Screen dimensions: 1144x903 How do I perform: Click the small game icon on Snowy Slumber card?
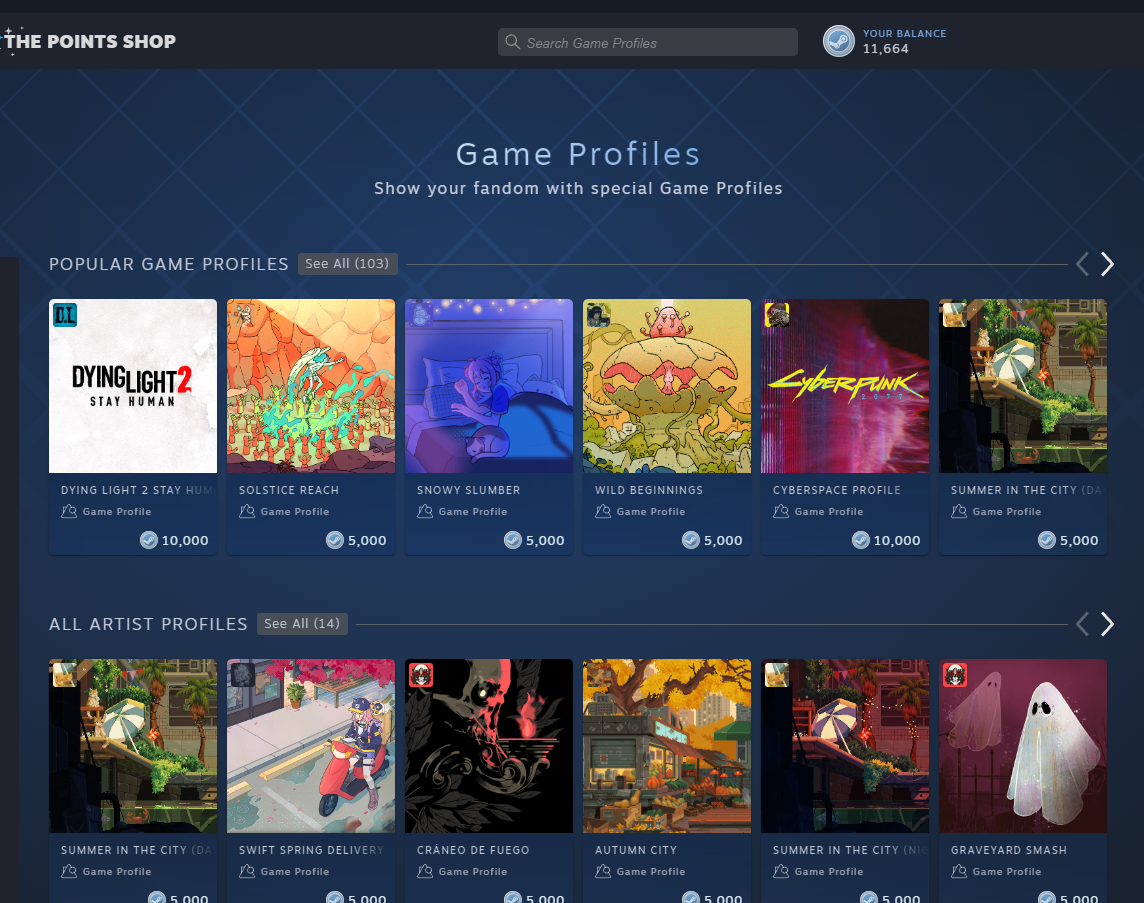pos(421,315)
